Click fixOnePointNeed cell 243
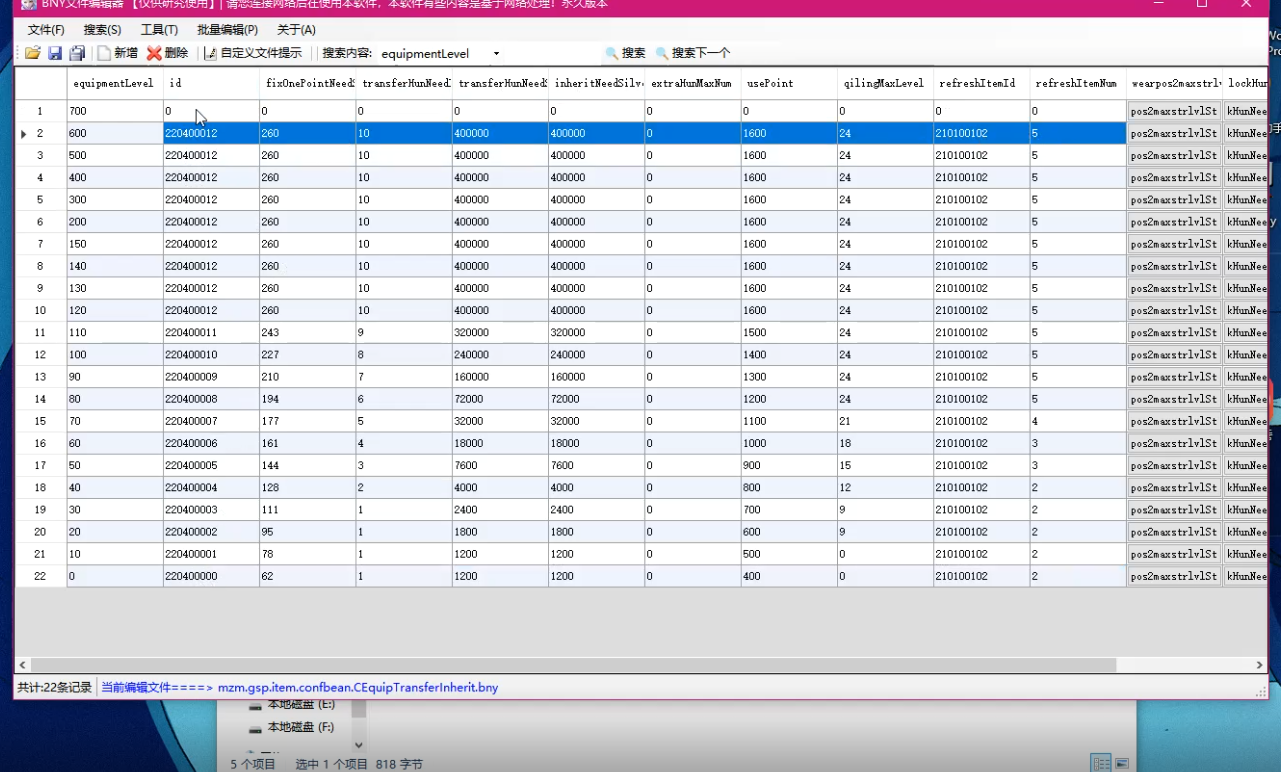Viewport: 1281px width, 772px height. point(307,333)
